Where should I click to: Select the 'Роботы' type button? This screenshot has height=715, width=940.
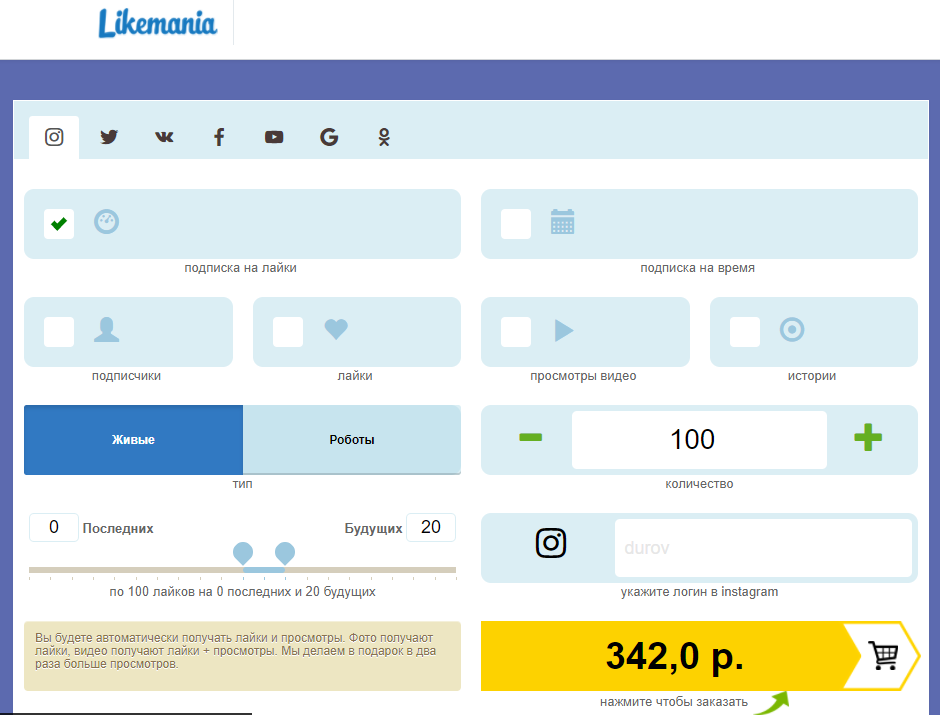pyautogui.click(x=352, y=440)
